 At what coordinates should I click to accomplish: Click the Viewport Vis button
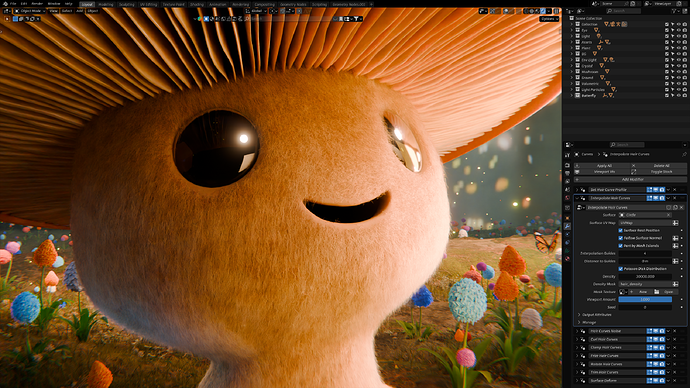pos(604,172)
